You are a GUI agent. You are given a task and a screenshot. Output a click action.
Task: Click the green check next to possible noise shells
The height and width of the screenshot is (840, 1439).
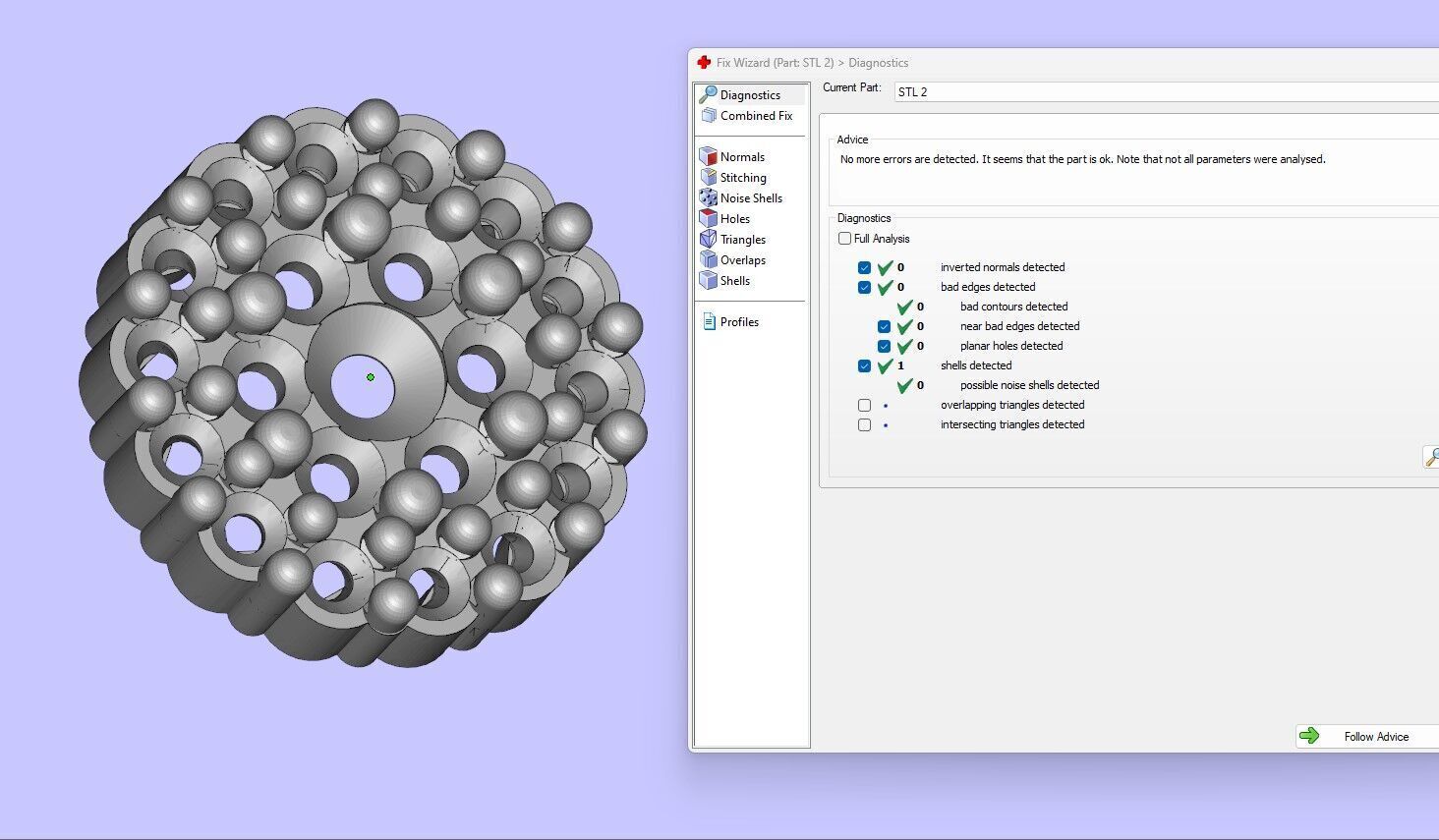904,385
